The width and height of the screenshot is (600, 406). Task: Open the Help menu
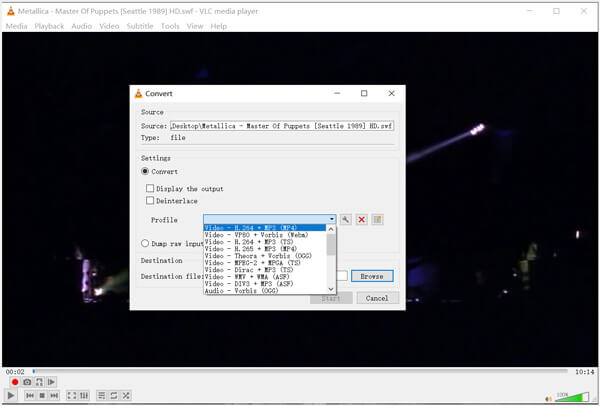(218, 26)
